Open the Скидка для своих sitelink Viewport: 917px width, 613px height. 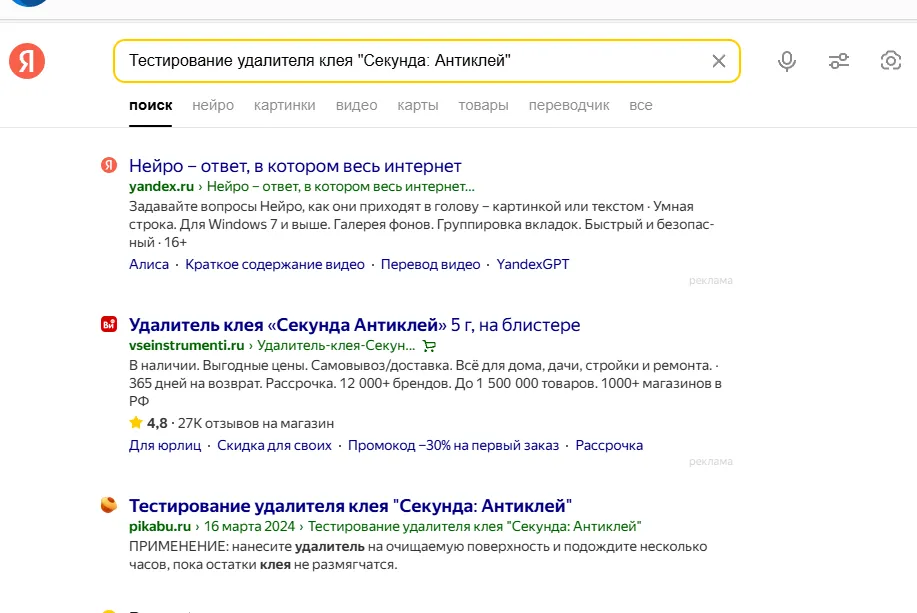pyautogui.click(x=274, y=446)
